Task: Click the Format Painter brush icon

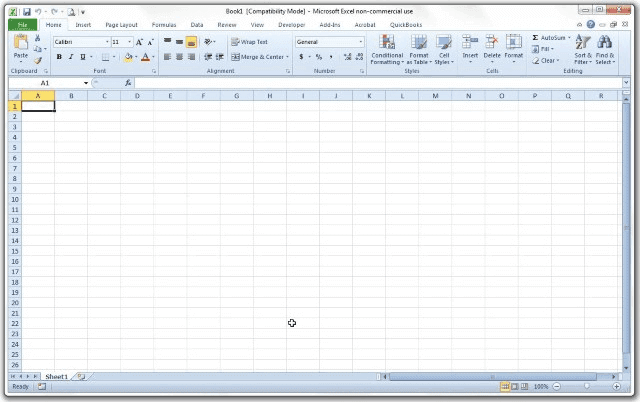Action: 38,61
